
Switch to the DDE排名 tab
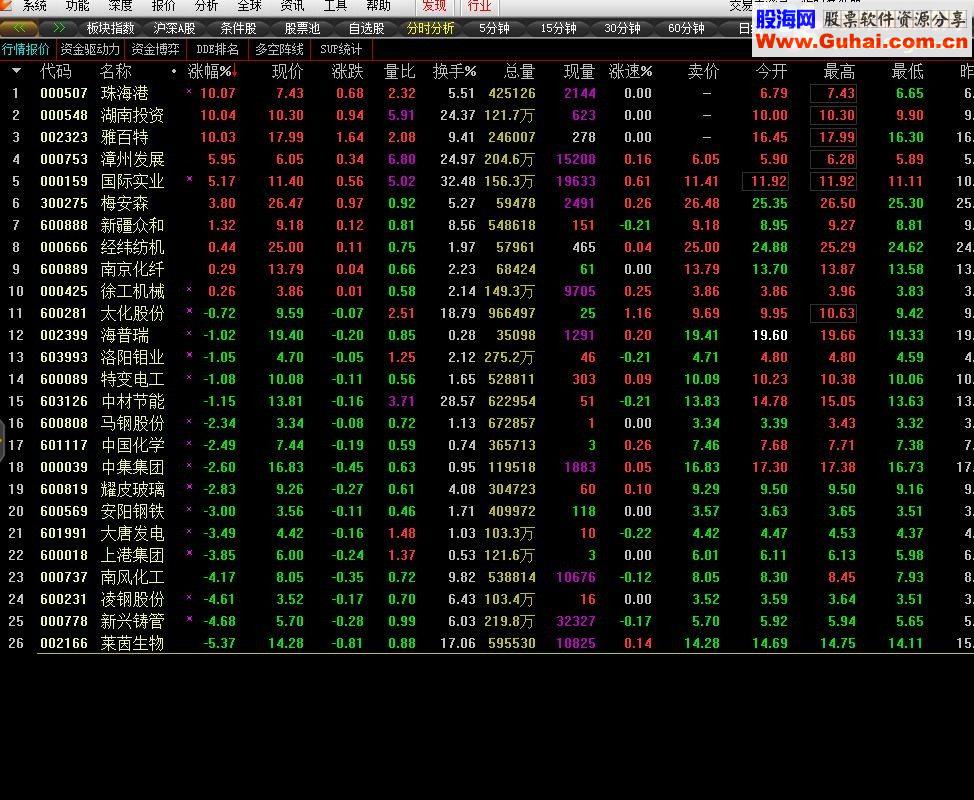[217, 49]
